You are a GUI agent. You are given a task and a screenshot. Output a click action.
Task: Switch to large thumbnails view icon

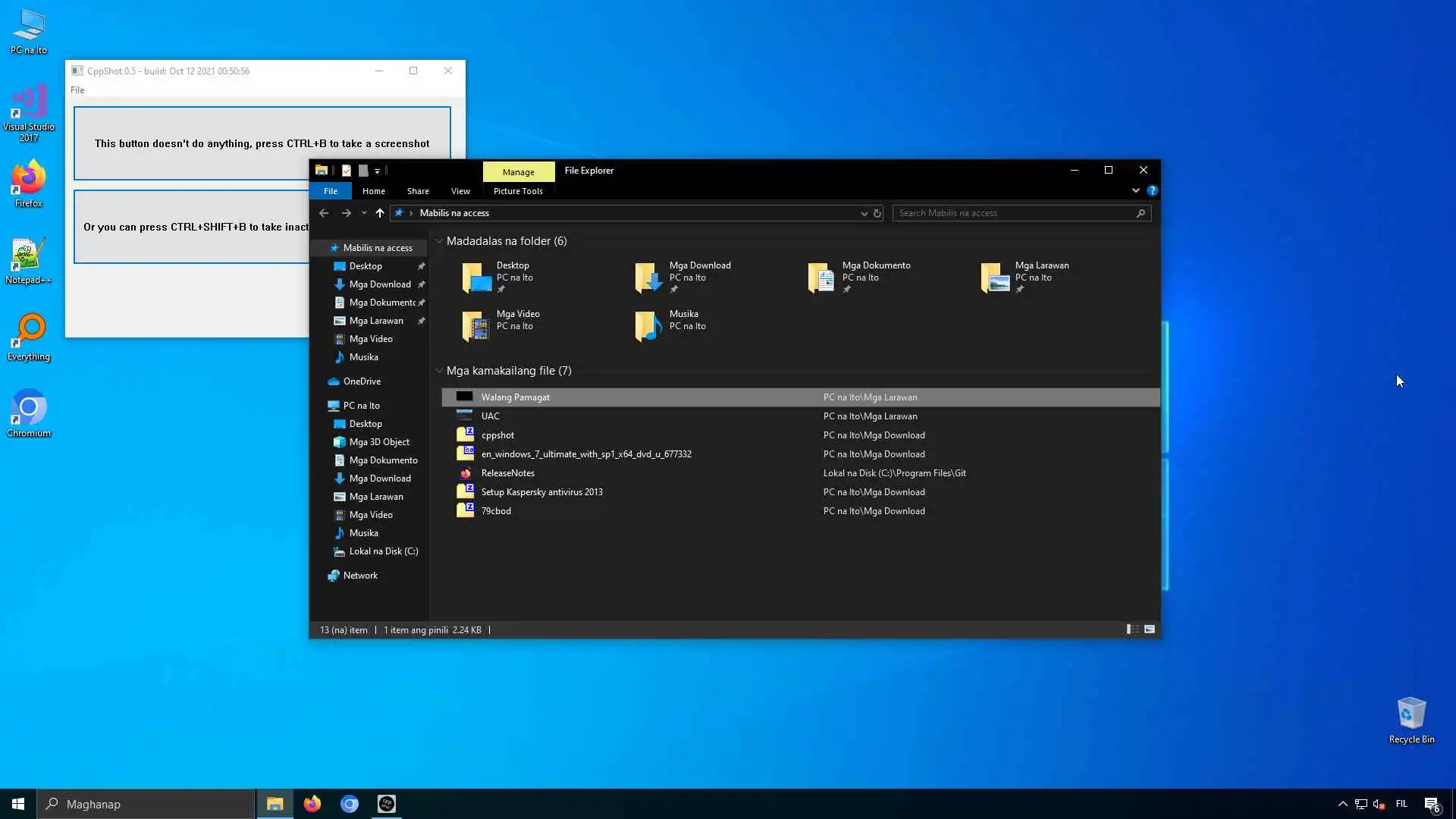click(1150, 629)
